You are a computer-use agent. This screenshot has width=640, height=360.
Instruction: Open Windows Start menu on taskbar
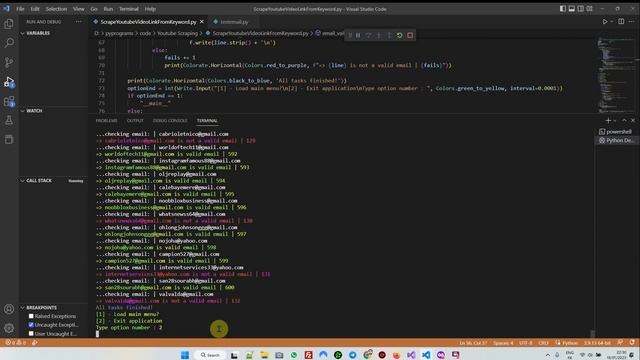[x=185, y=355]
